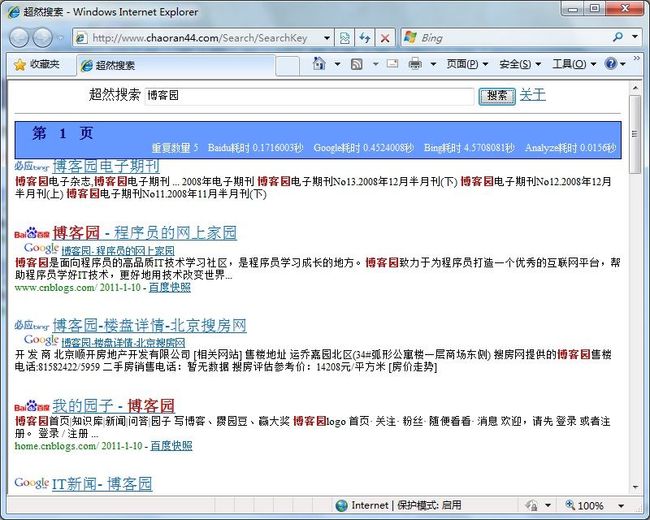
Task: Click the www.cnblogs.com/ green URL text
Action: click(56, 287)
